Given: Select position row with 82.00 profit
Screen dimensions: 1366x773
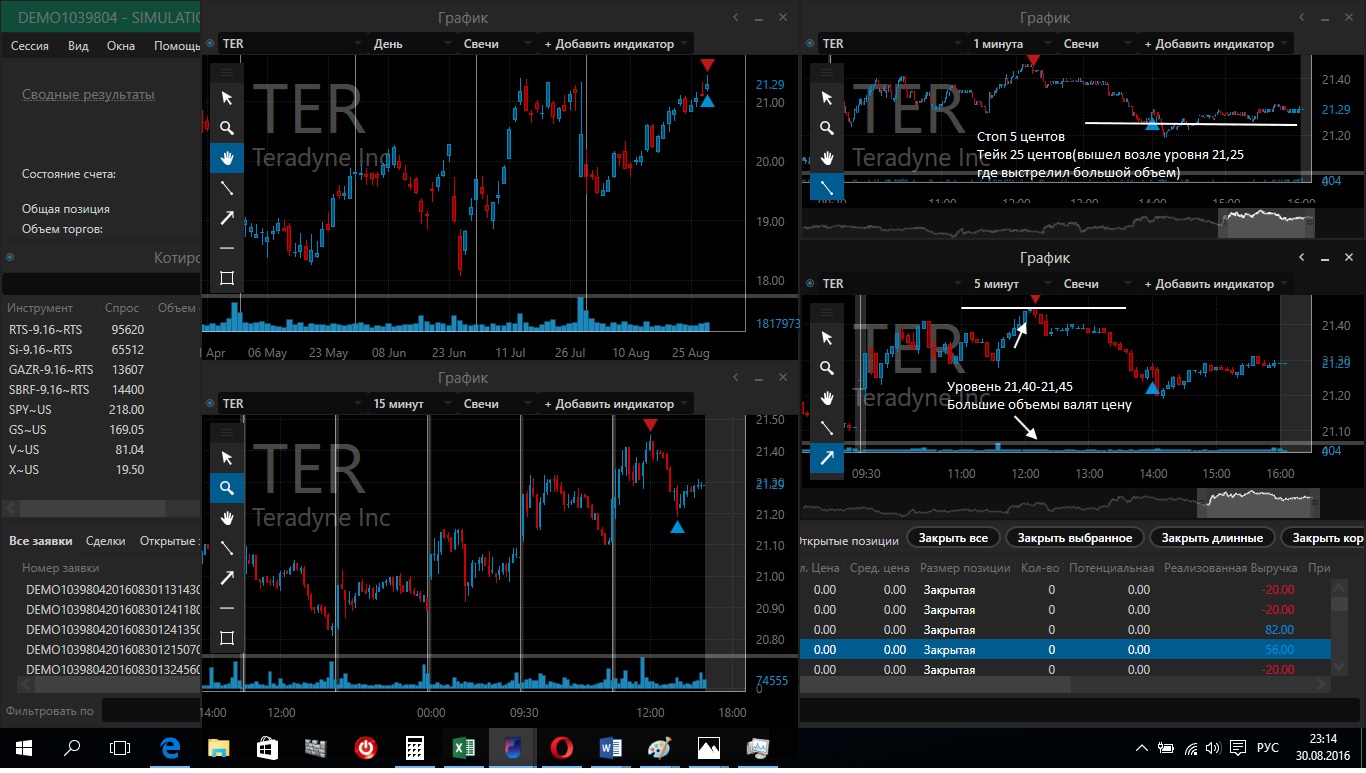Looking at the screenshot, I should (x=1064, y=630).
